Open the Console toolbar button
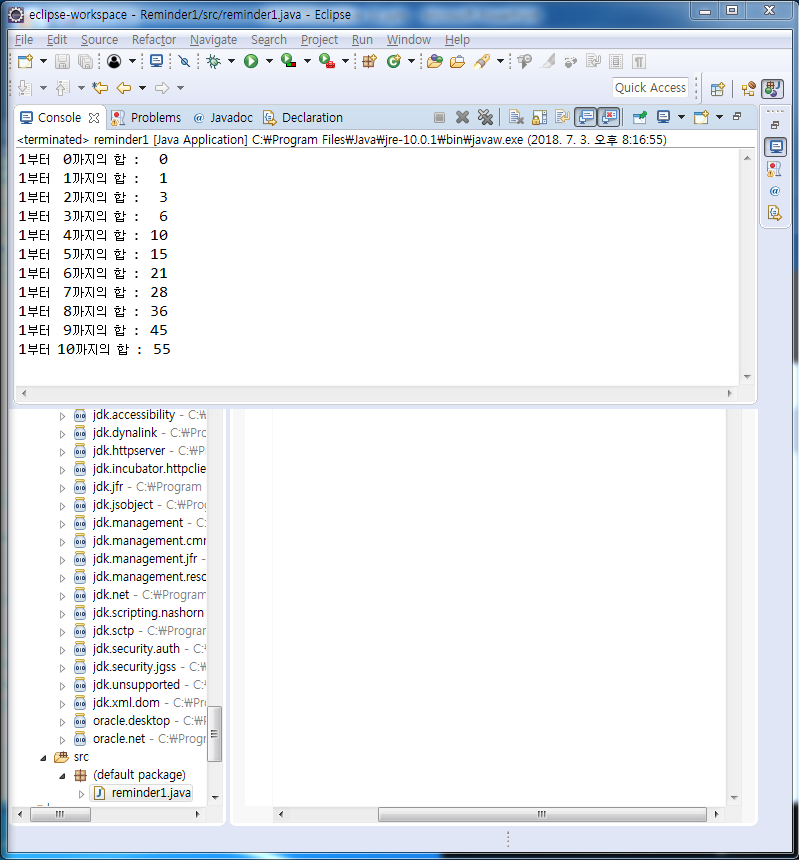This screenshot has height=860, width=799. tap(156, 61)
